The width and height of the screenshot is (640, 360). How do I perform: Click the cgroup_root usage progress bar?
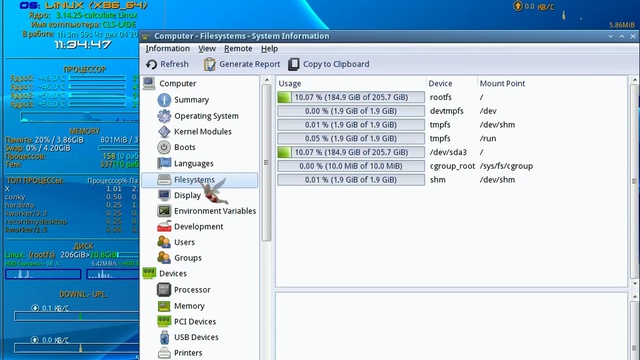pyautogui.click(x=351, y=166)
